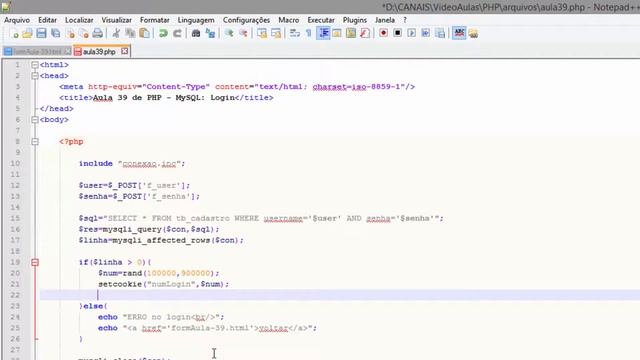Redo edit with gray arrow icon
640x360 pixels.
pos(177,33)
